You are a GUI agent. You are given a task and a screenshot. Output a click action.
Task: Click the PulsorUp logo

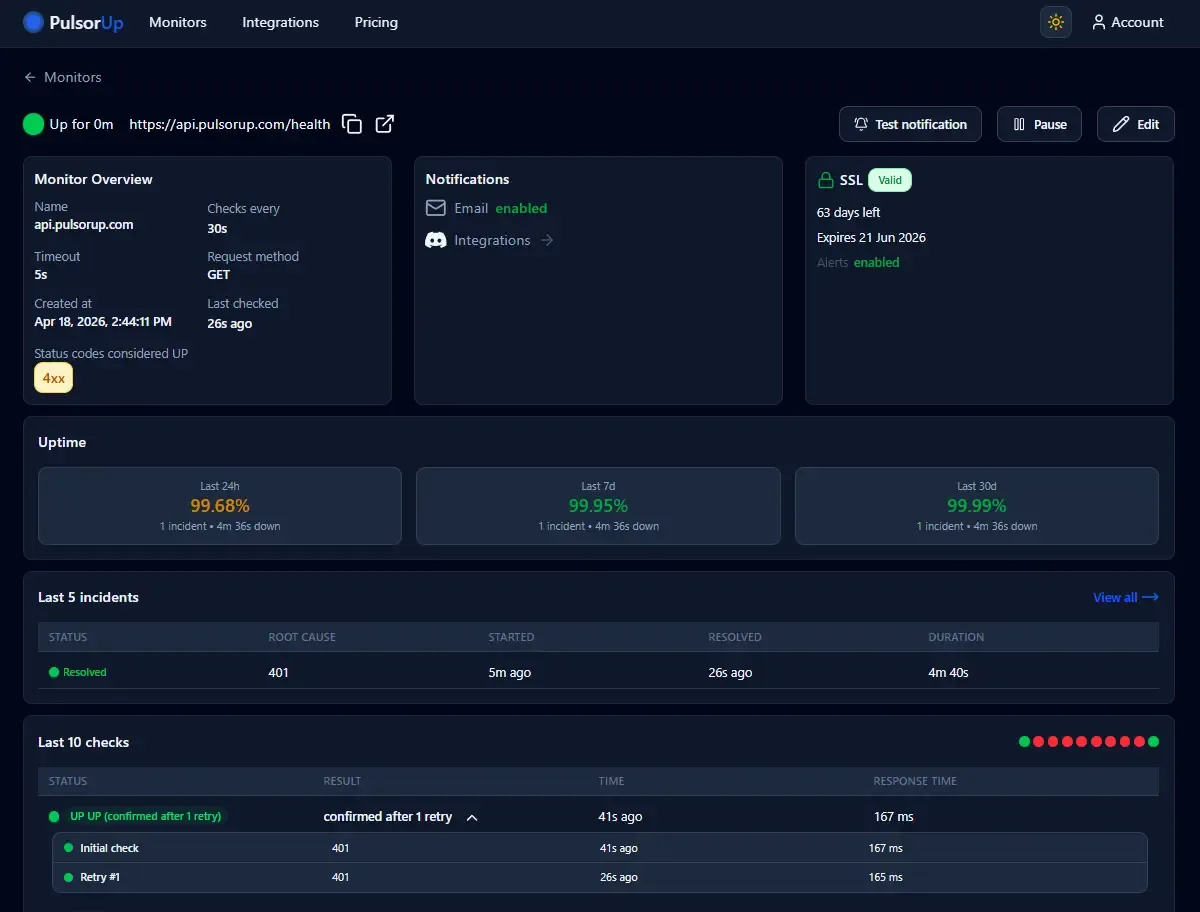click(73, 22)
